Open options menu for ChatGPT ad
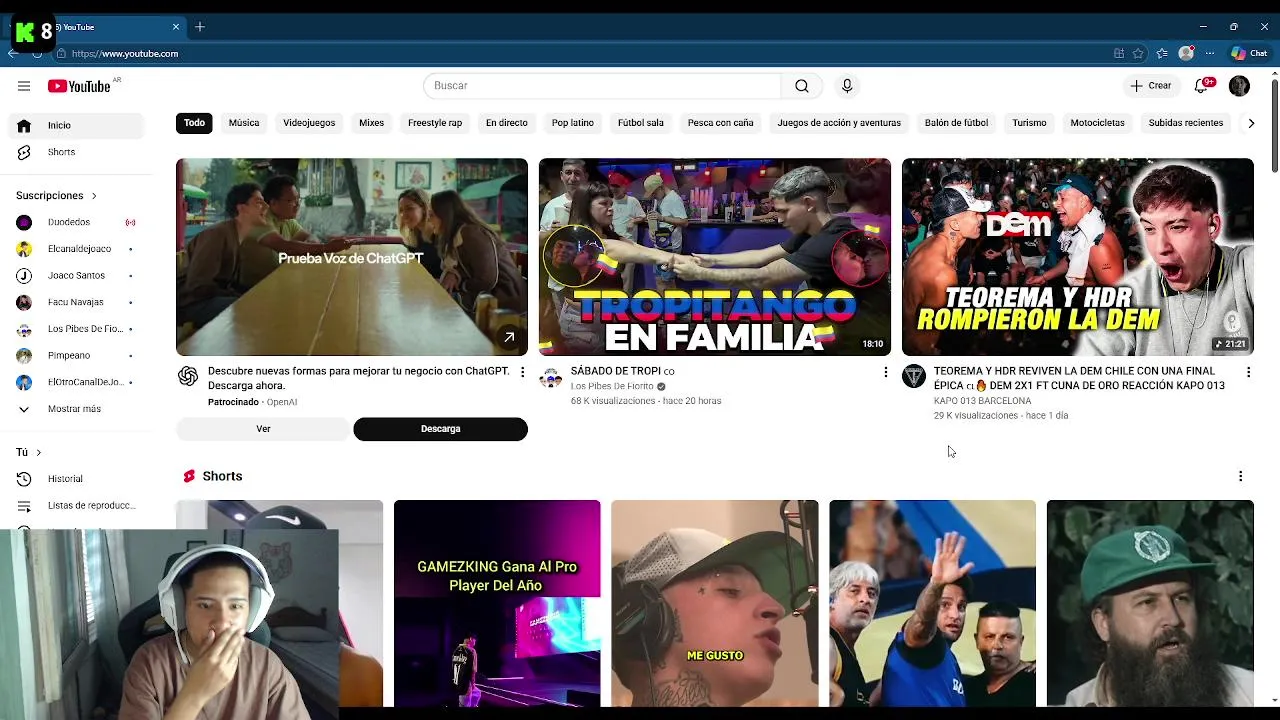1280x720 pixels. (x=522, y=372)
